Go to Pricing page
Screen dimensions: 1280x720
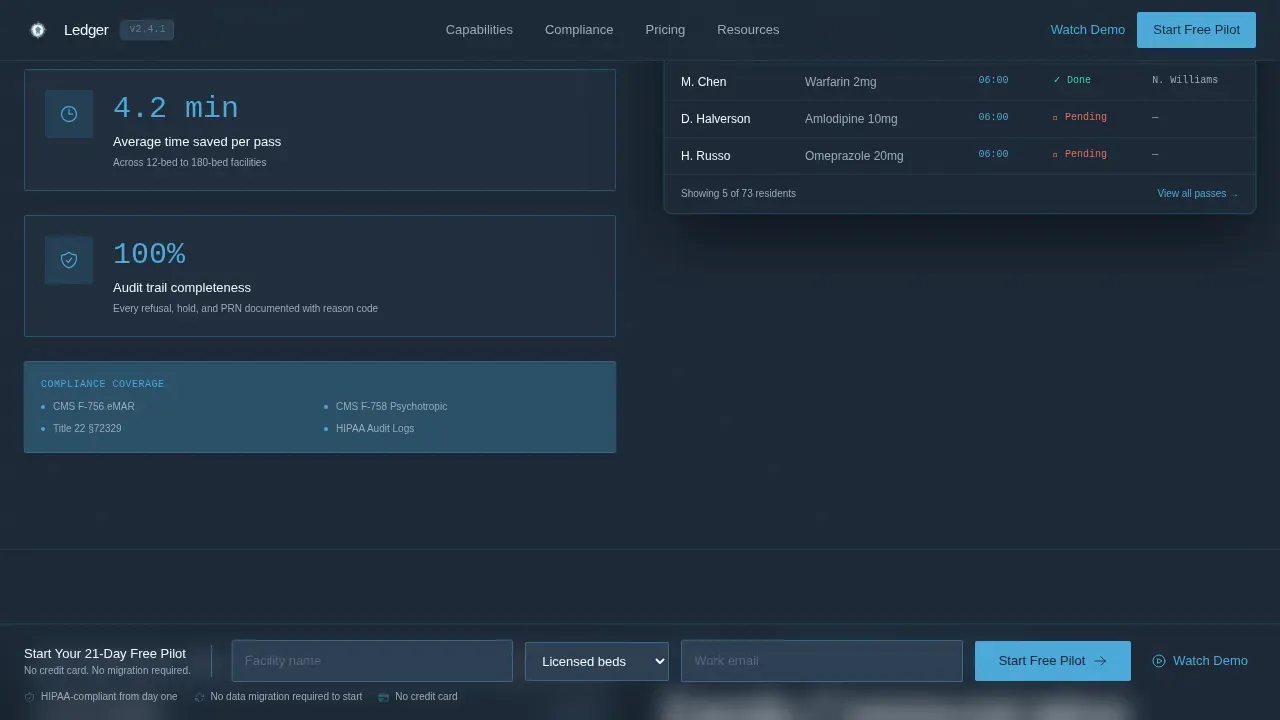coord(665,30)
